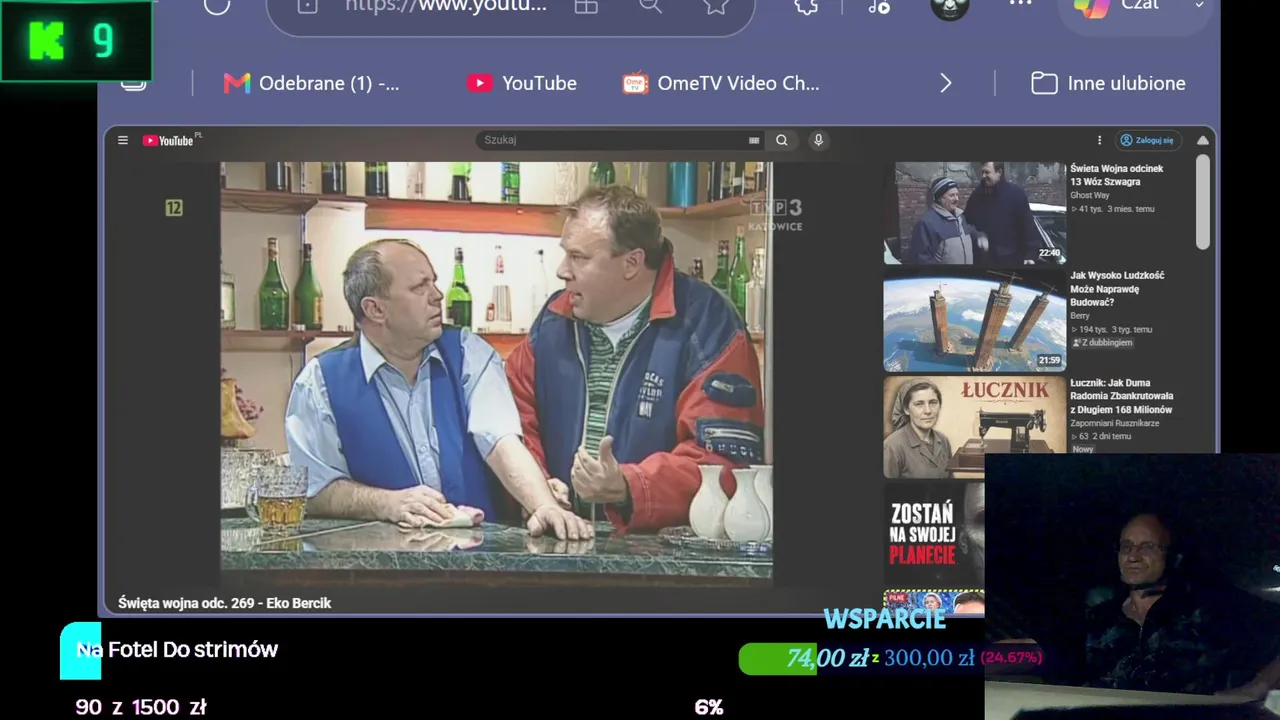Open the OmeTV Video Chat bookmark

coord(721,83)
